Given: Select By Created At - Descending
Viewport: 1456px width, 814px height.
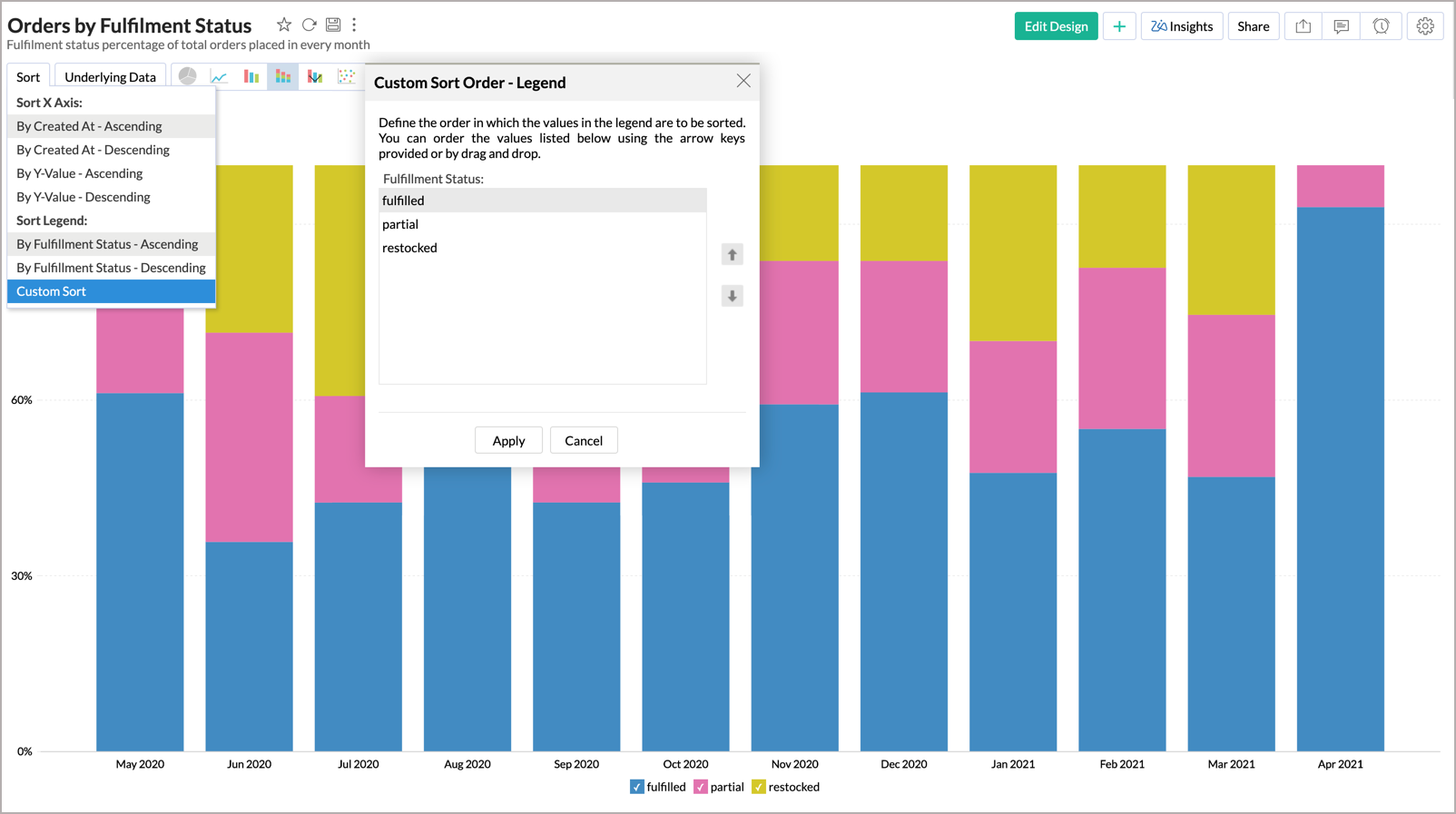Looking at the screenshot, I should click(93, 150).
